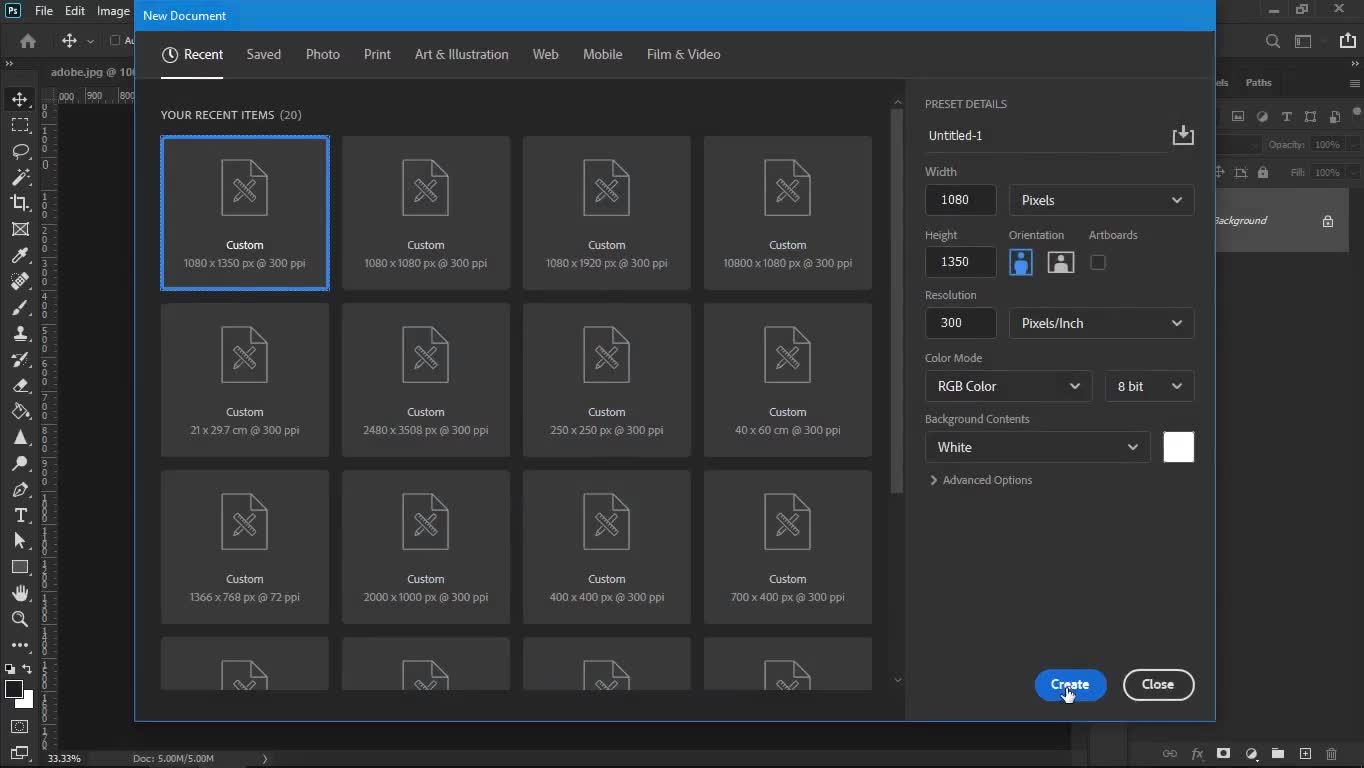Switch to landscape orientation
The height and width of the screenshot is (768, 1364).
point(1060,262)
